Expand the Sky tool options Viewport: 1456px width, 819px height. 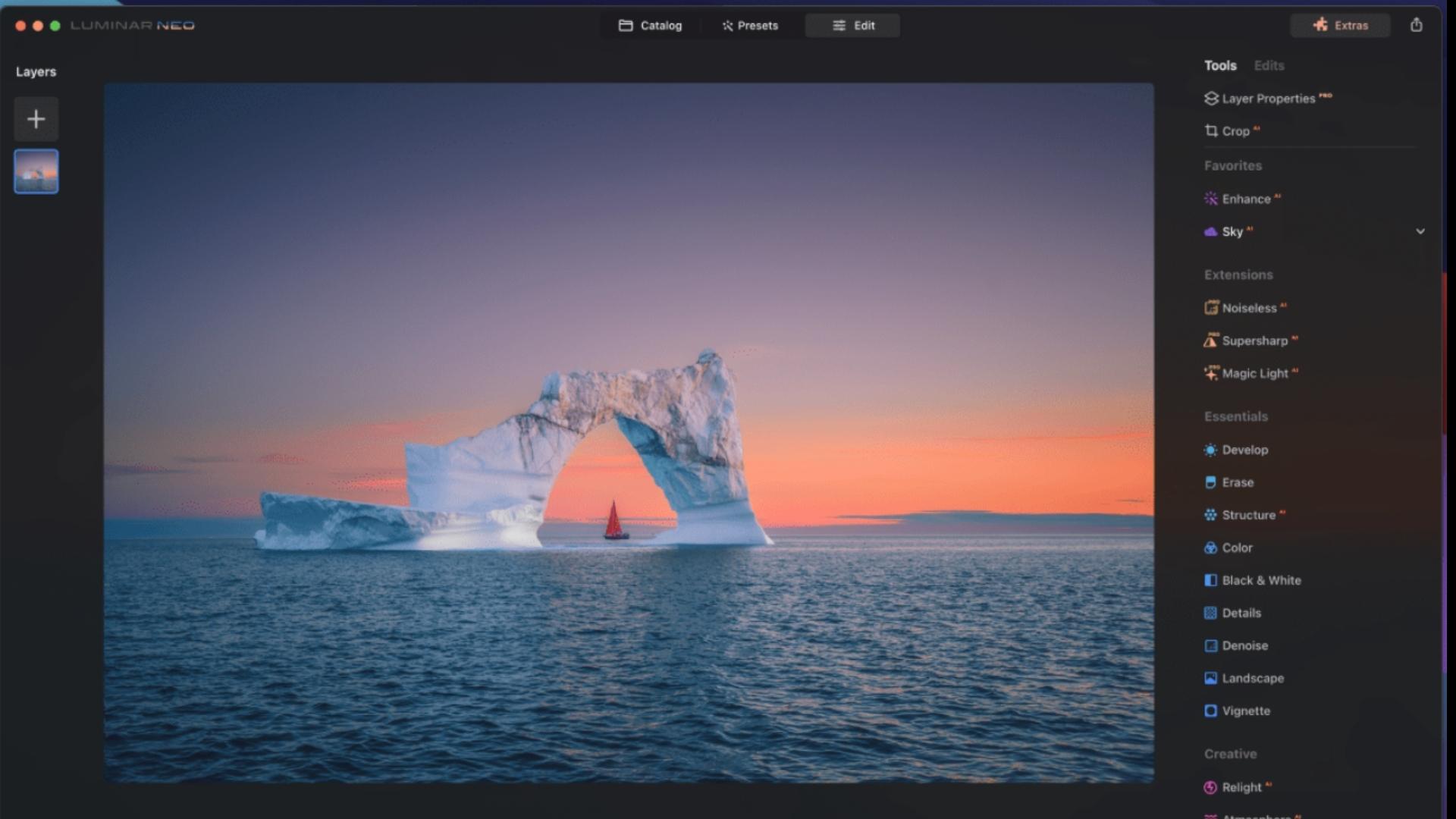[x=1421, y=231]
